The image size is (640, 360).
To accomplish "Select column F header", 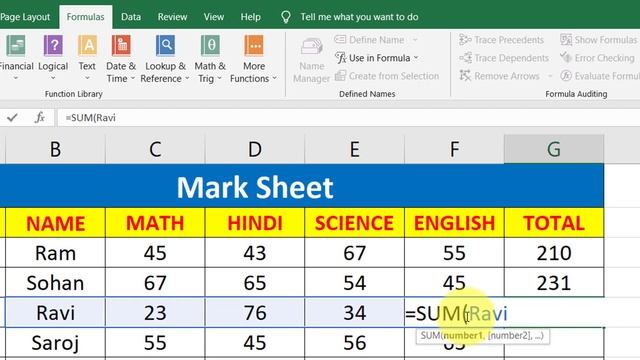I will pos(454,149).
